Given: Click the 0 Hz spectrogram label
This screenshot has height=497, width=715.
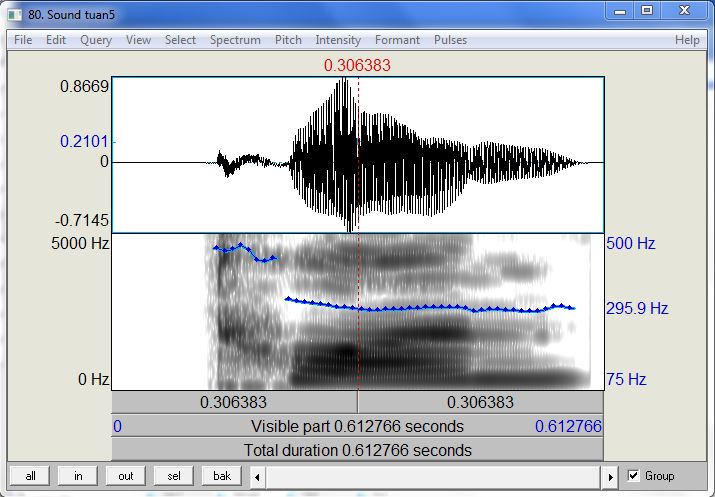Looking at the screenshot, I should coord(93,379).
